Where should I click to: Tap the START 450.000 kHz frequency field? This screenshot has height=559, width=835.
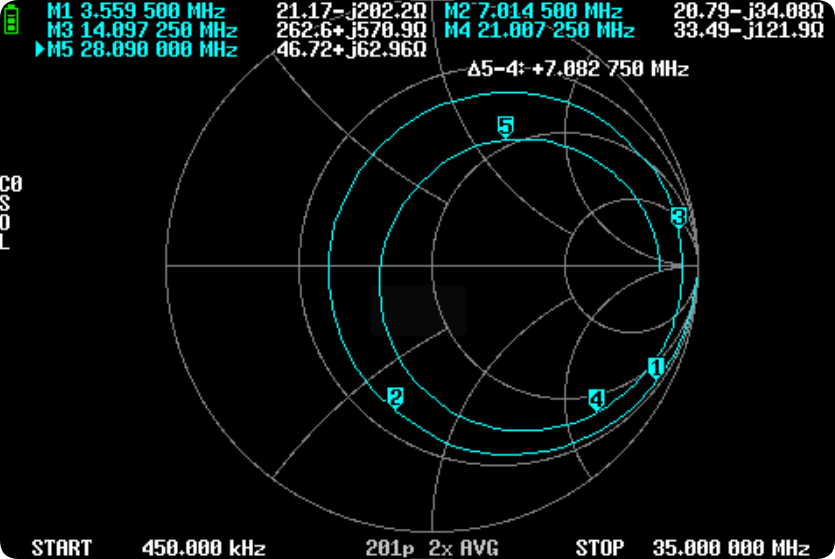pos(149,548)
